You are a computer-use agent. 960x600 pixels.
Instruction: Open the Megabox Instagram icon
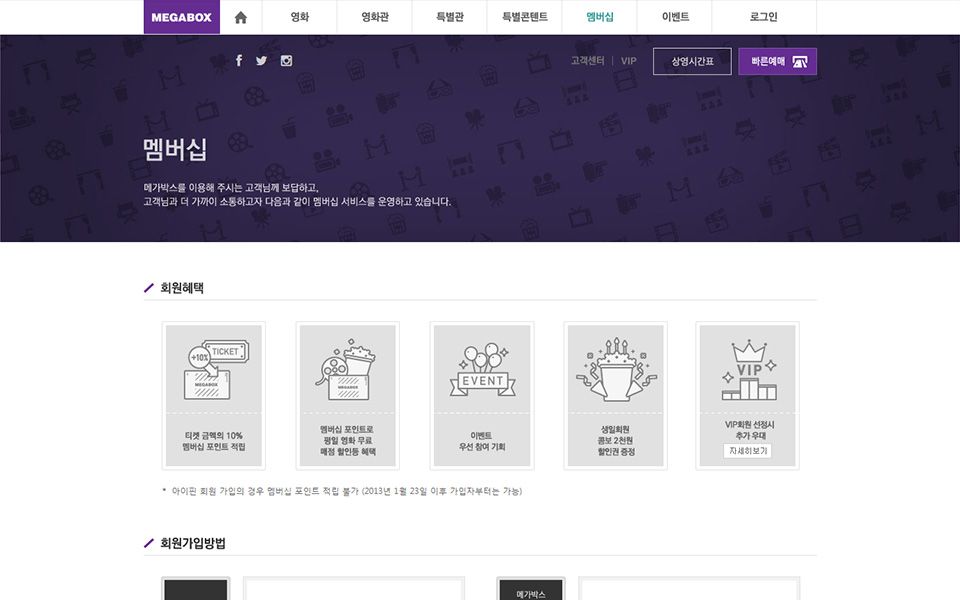point(286,61)
